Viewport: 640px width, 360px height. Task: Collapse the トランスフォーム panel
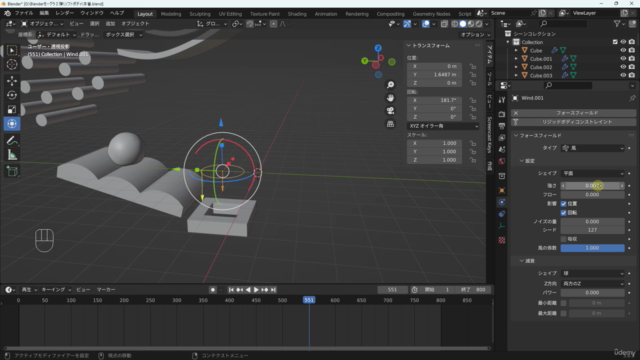pos(409,46)
